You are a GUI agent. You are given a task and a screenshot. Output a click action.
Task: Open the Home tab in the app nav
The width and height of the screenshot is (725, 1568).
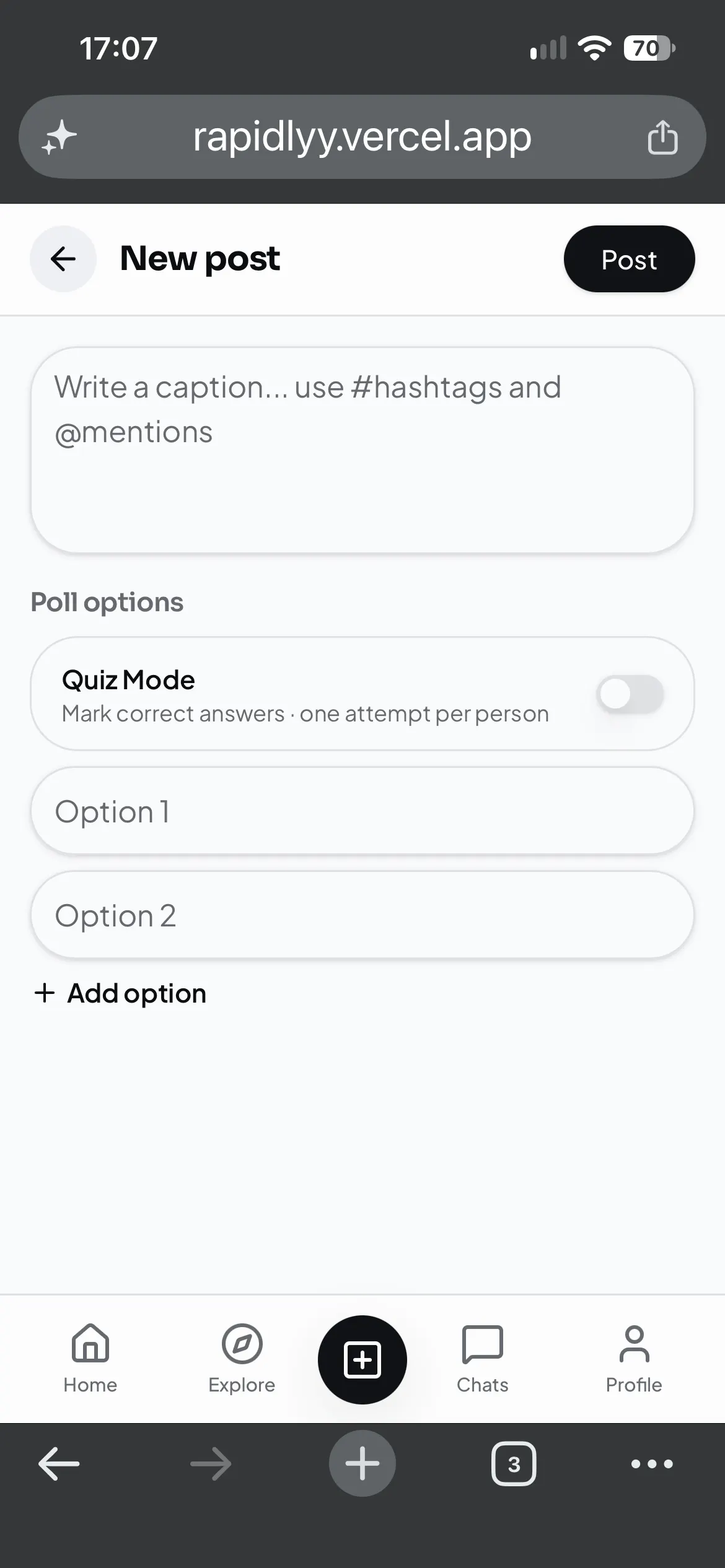[x=90, y=1360]
